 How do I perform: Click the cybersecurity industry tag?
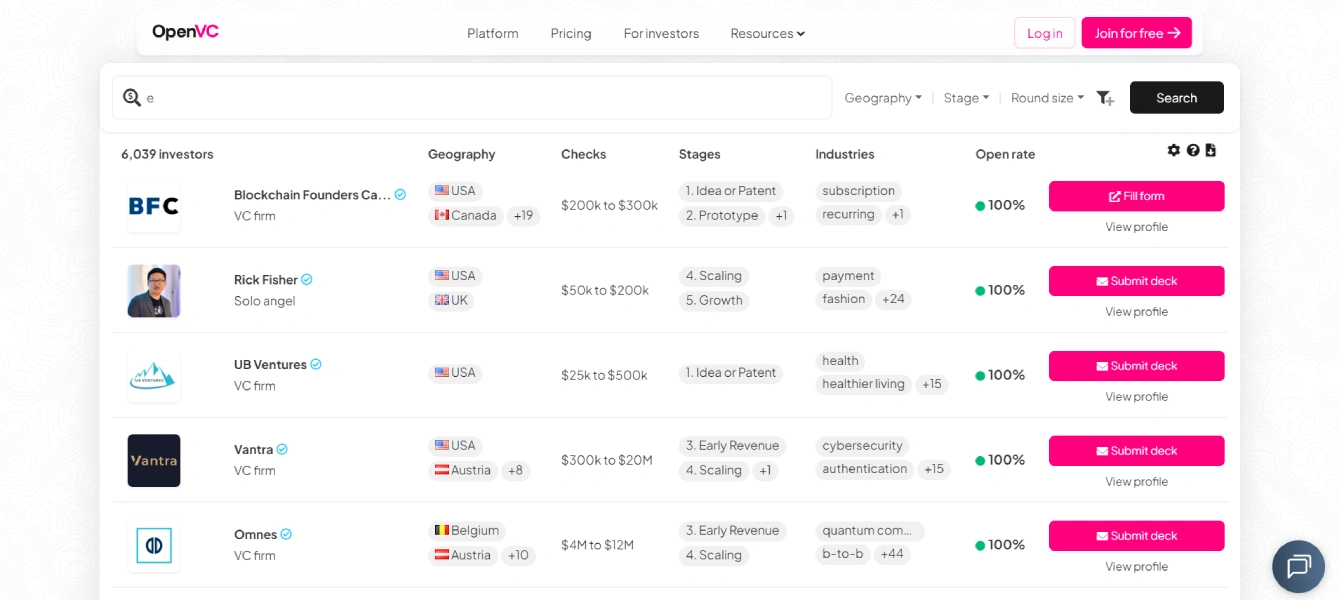(x=862, y=446)
